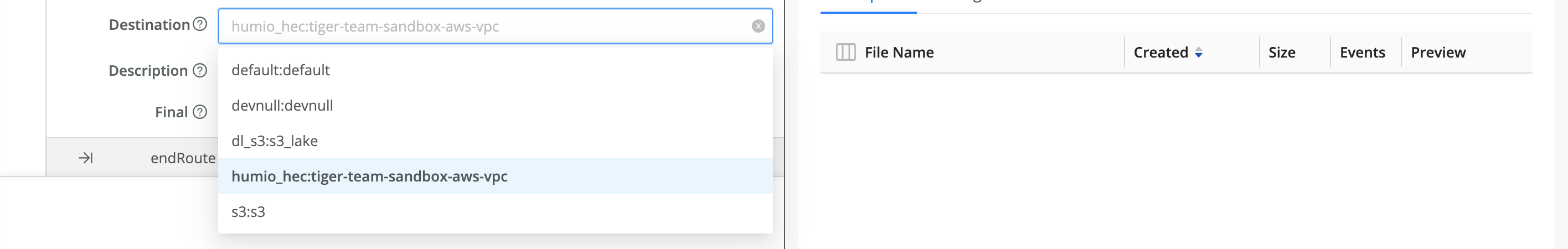Click the help icon beside Description
Image resolution: width=1568 pixels, height=249 pixels.
click(x=200, y=71)
